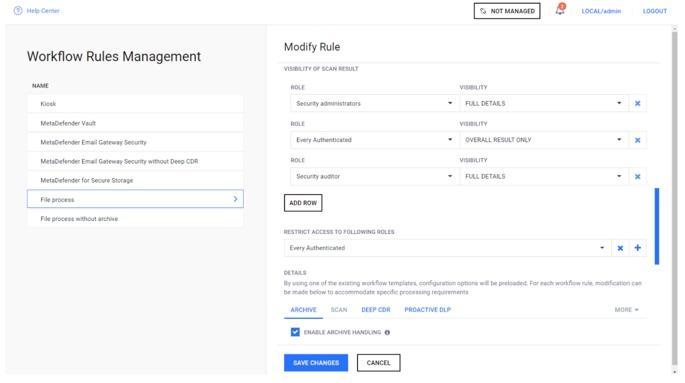The width and height of the screenshot is (685, 383).
Task: Open the LOCAL/admin account link
Action: pyautogui.click(x=601, y=11)
